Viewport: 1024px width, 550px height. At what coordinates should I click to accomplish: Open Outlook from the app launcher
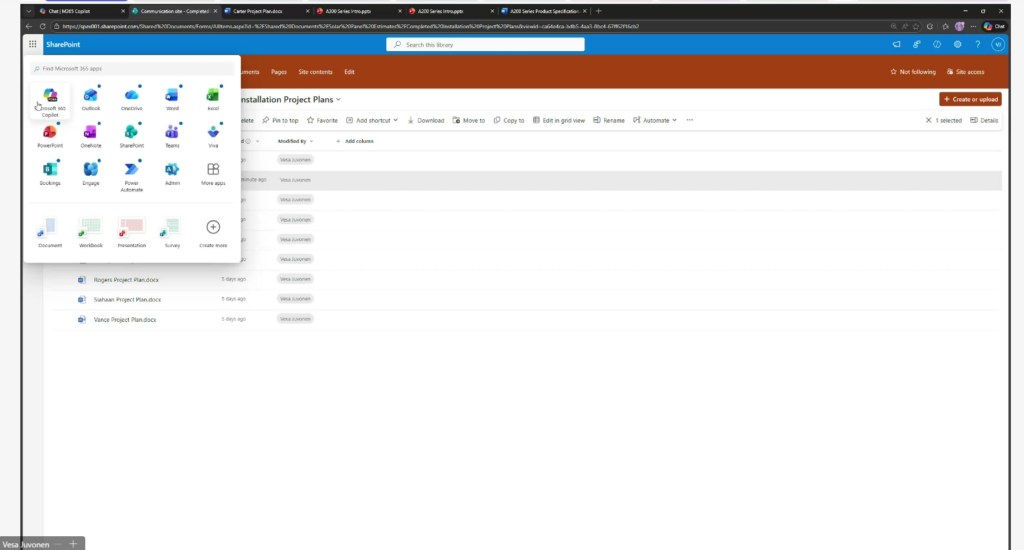click(91, 96)
